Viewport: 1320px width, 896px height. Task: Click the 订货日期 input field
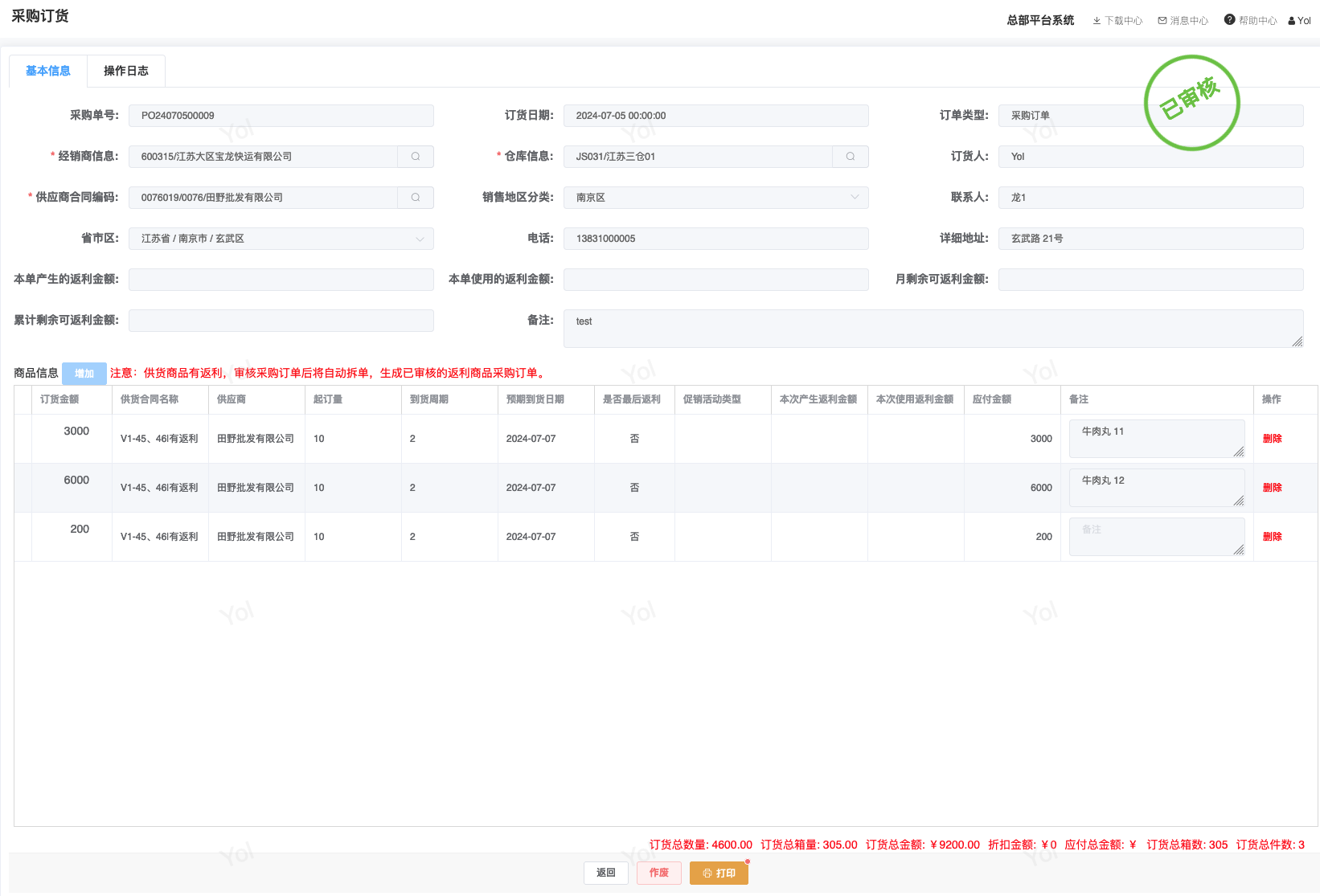click(715, 116)
